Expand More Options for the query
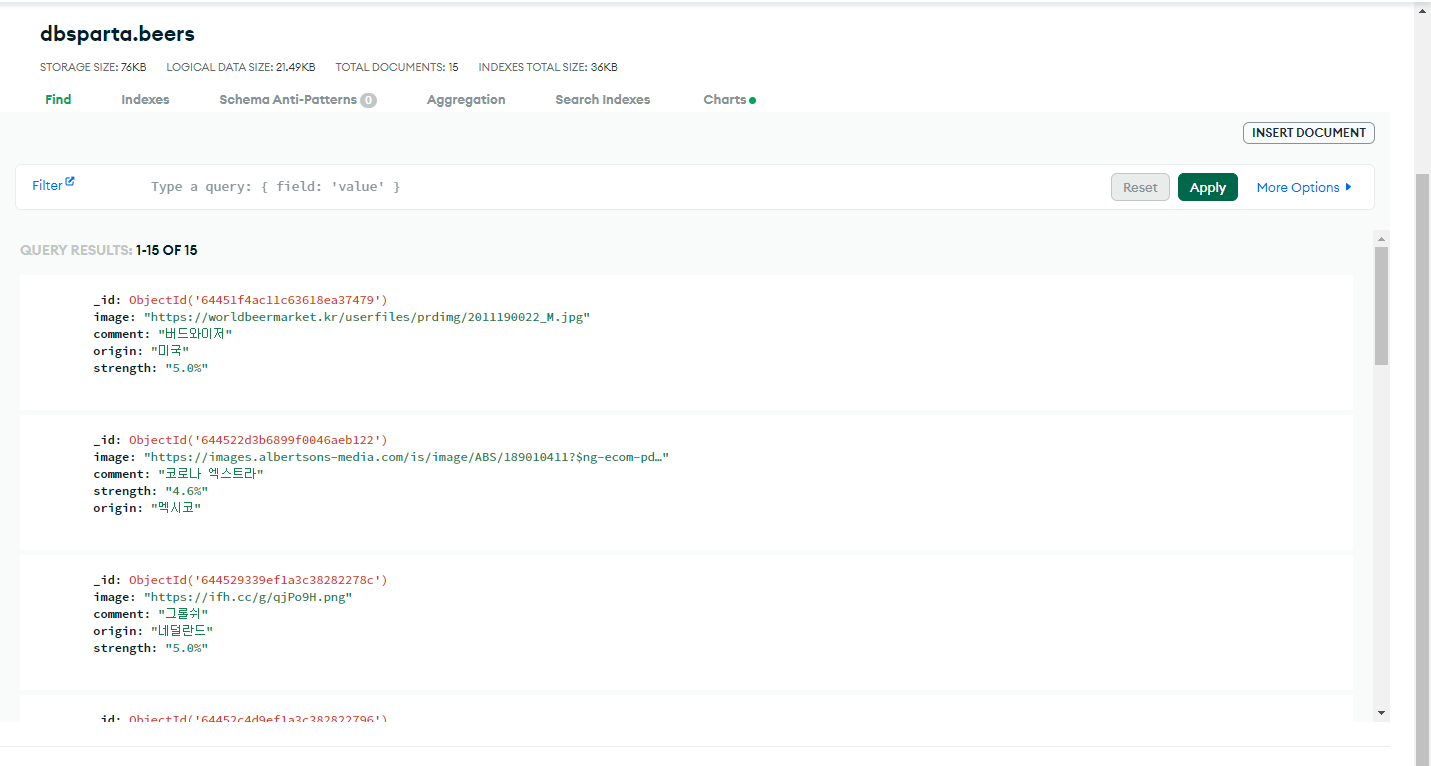Screen dimensions: 1431x766 tap(1304, 187)
